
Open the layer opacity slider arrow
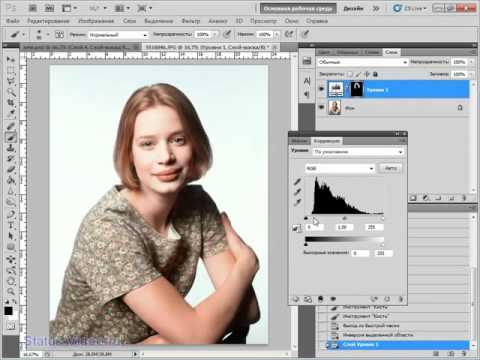[471, 62]
